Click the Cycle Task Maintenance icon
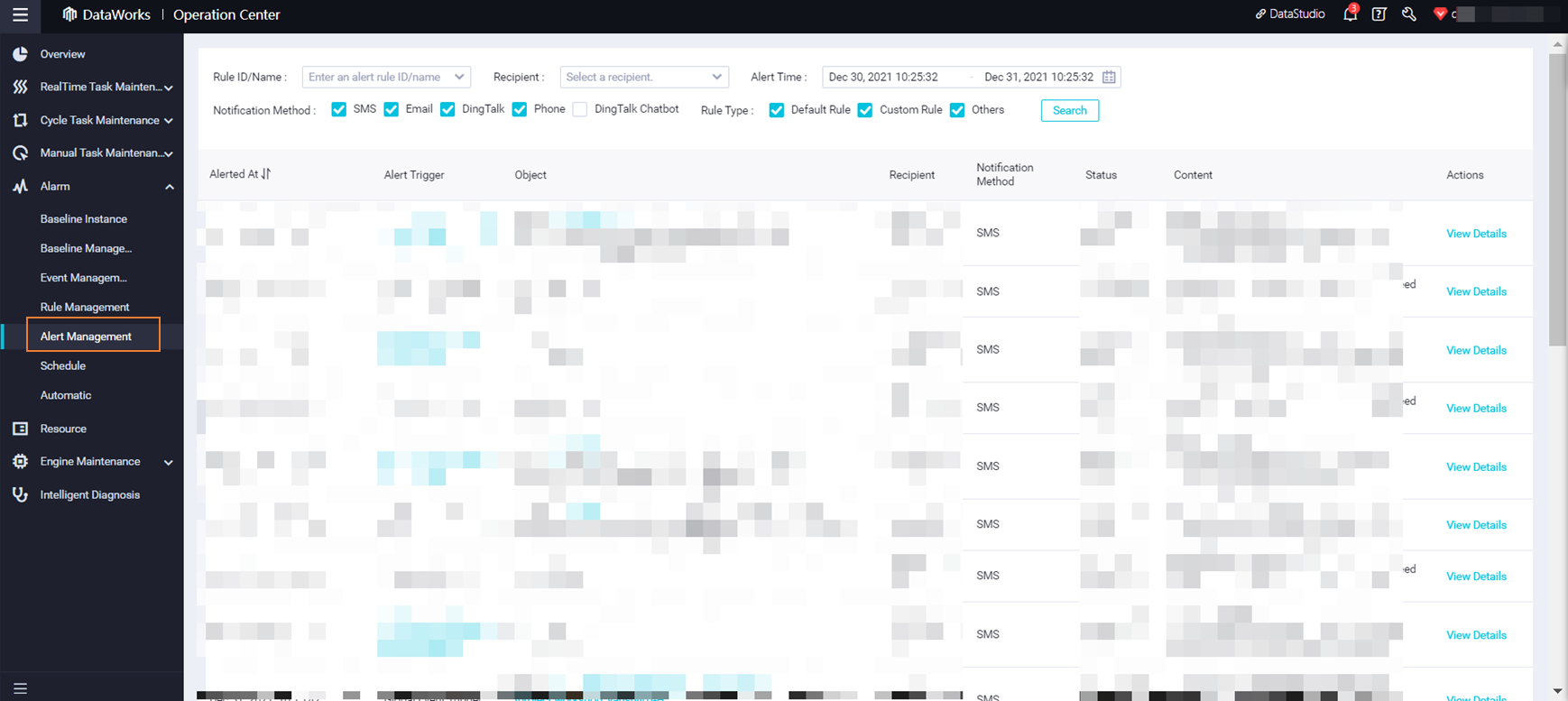This screenshot has height=701, width=1568. [x=20, y=120]
